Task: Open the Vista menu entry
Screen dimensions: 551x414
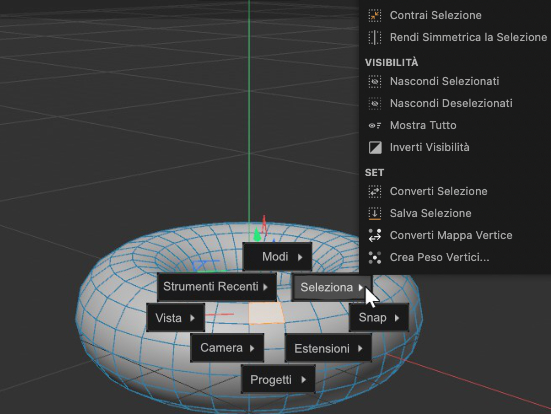Action: click(x=176, y=318)
